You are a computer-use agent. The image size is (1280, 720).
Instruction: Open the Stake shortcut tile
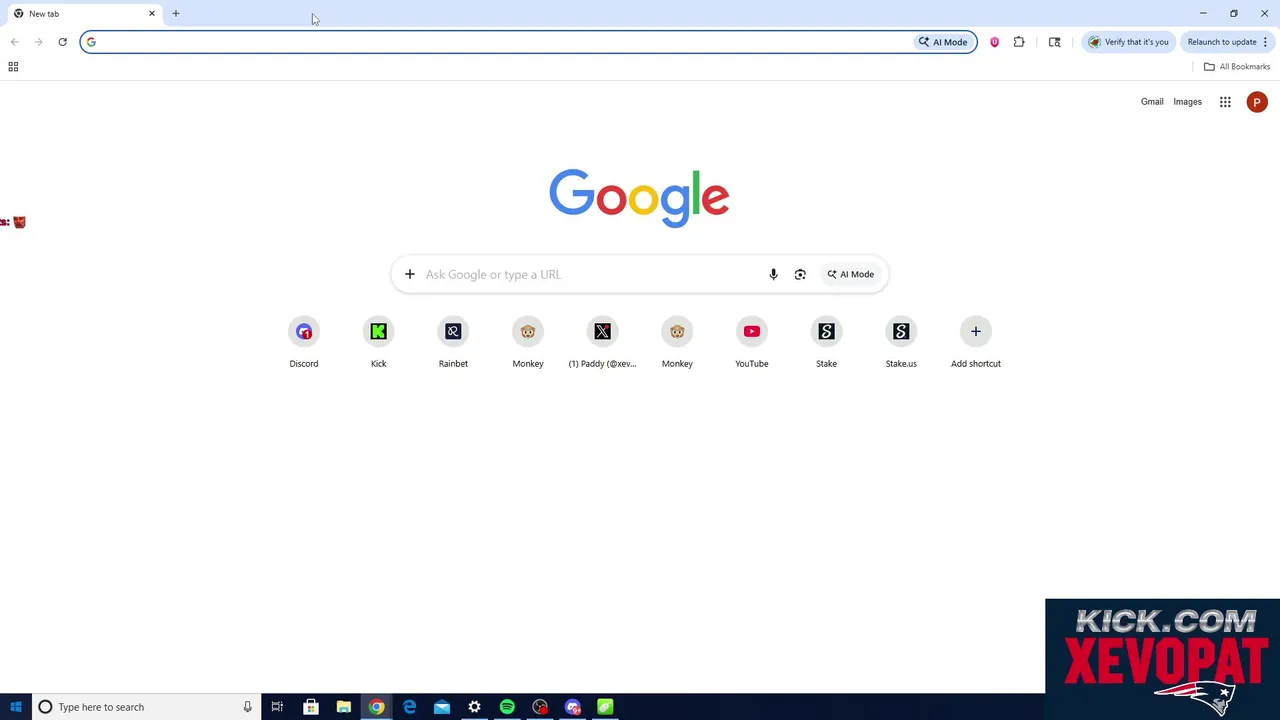(826, 342)
